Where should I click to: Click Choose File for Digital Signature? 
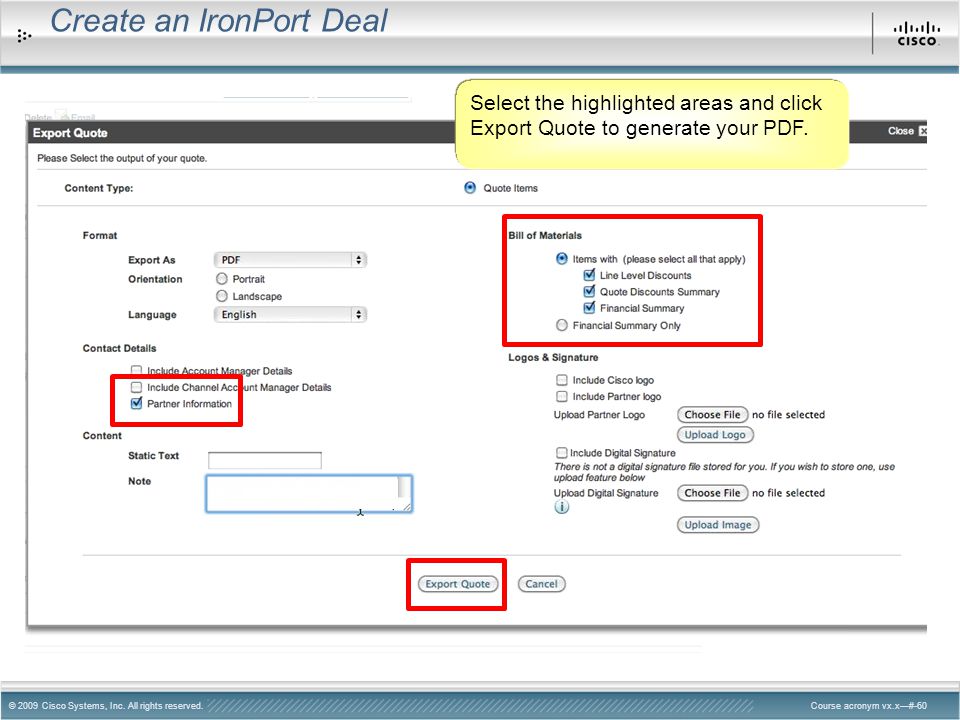pos(712,493)
